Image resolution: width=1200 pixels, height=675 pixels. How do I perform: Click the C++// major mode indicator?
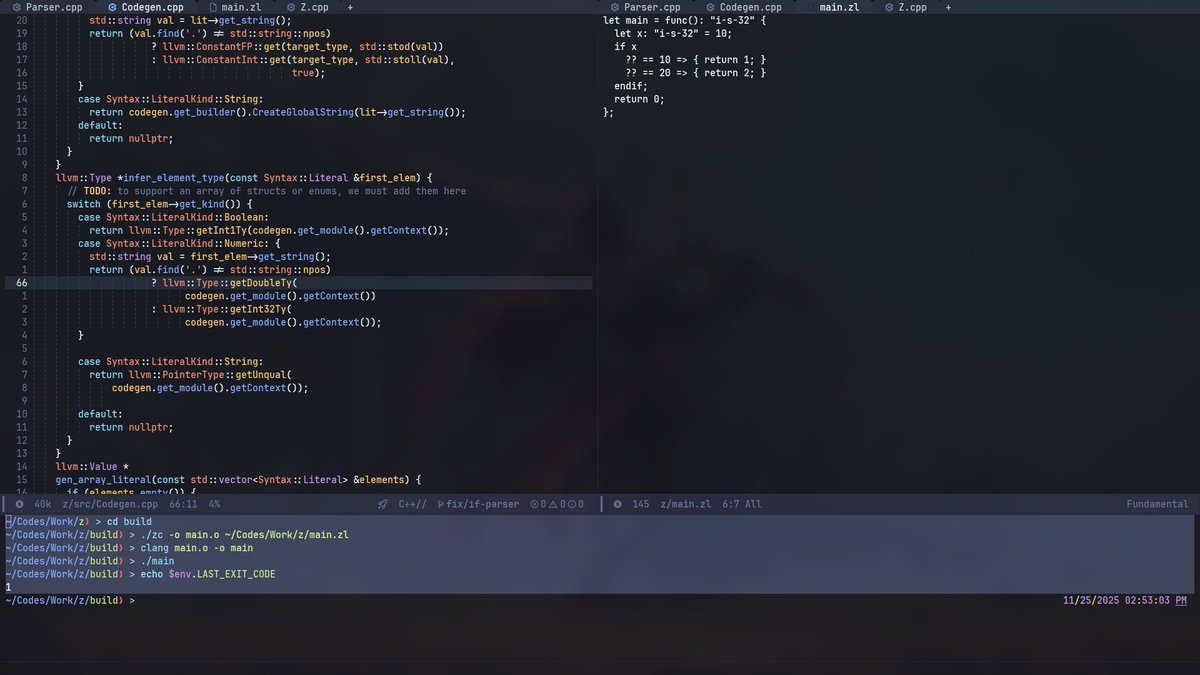coord(412,504)
